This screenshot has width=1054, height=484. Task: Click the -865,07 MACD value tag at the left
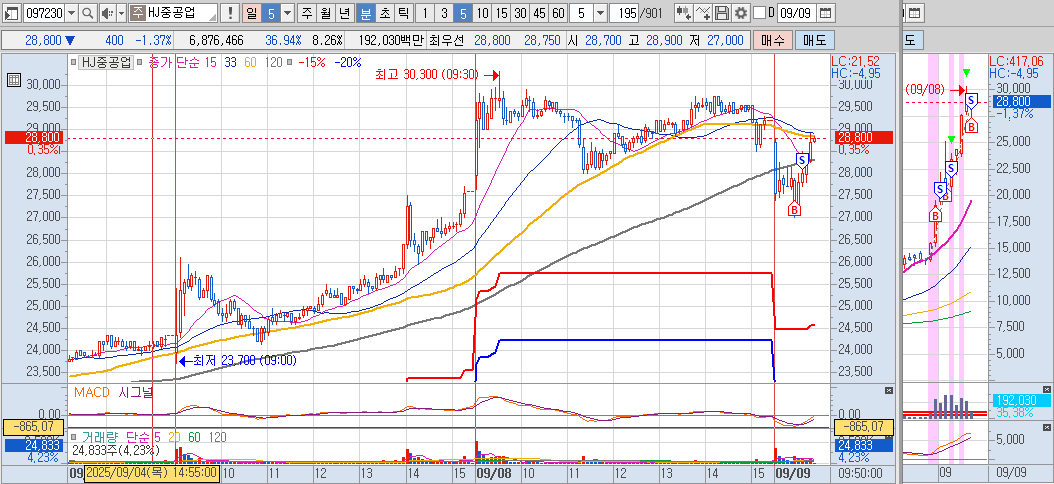click(34, 427)
